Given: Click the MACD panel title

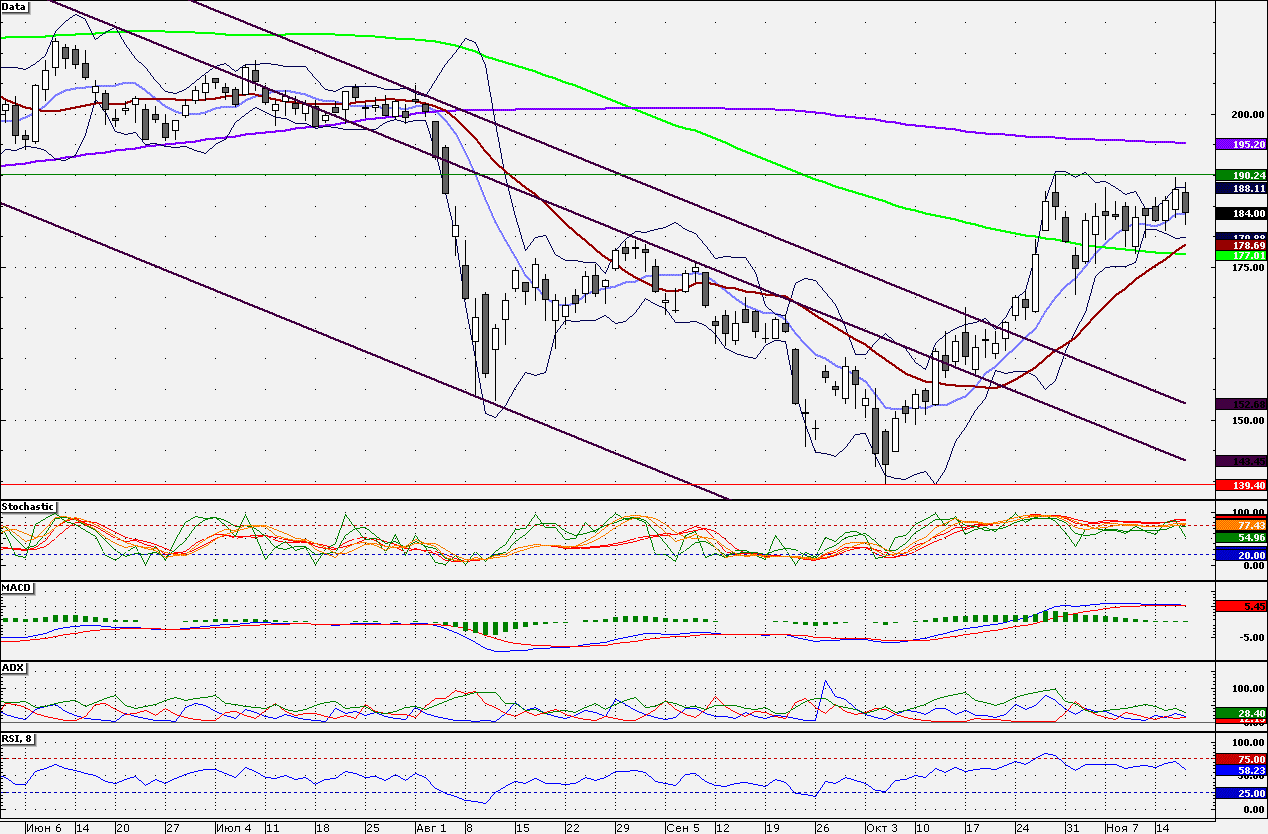Looking at the screenshot, I should click(x=16, y=587).
